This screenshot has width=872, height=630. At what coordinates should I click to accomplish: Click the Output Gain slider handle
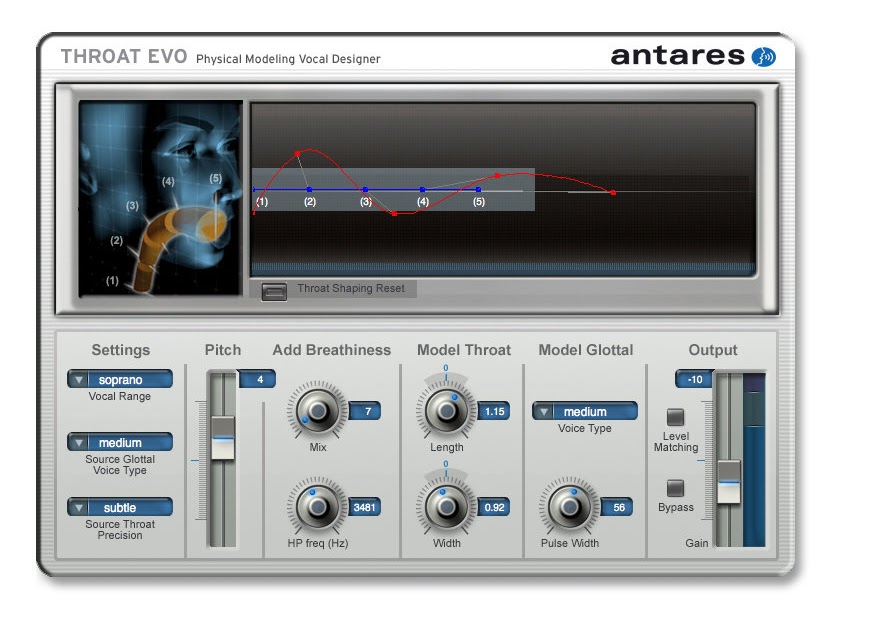[x=729, y=482]
